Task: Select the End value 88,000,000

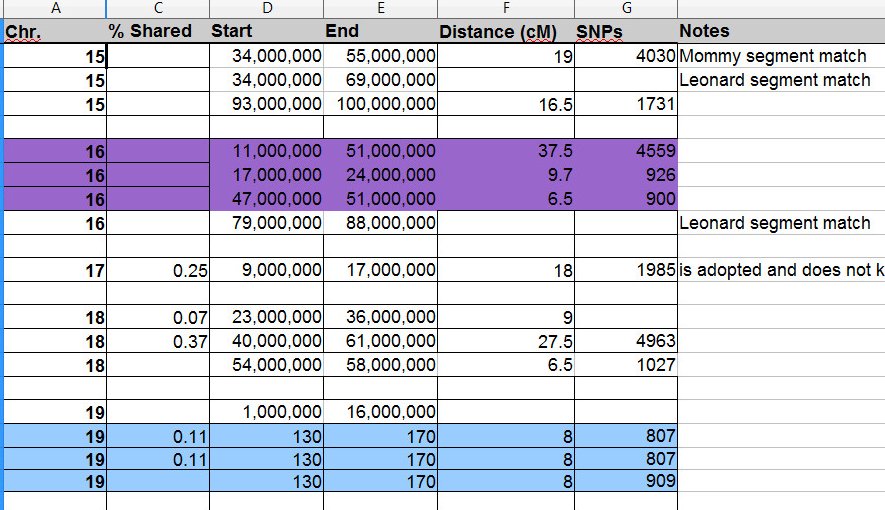Action: tap(380, 223)
